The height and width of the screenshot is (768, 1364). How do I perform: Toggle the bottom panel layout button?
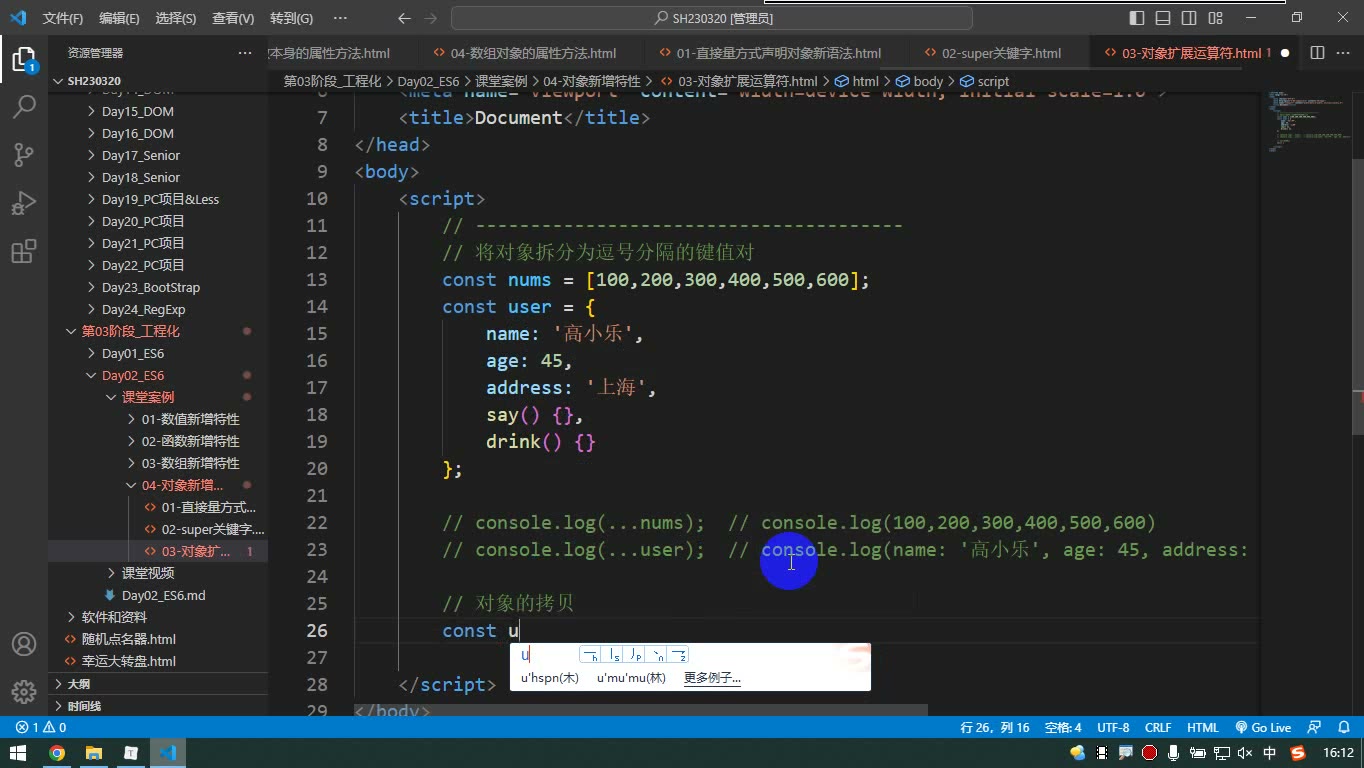click(x=1163, y=18)
